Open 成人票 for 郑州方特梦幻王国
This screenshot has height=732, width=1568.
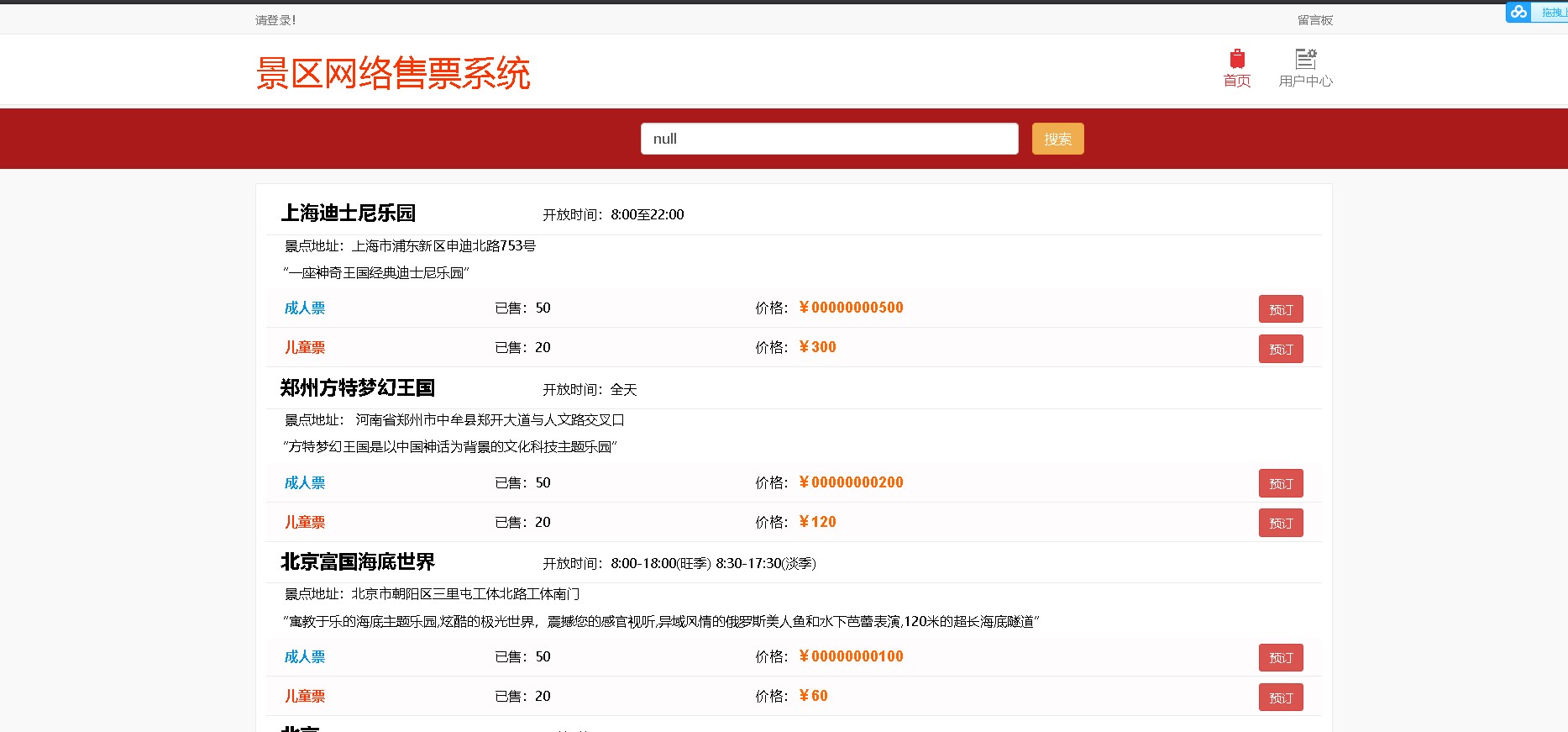305,482
